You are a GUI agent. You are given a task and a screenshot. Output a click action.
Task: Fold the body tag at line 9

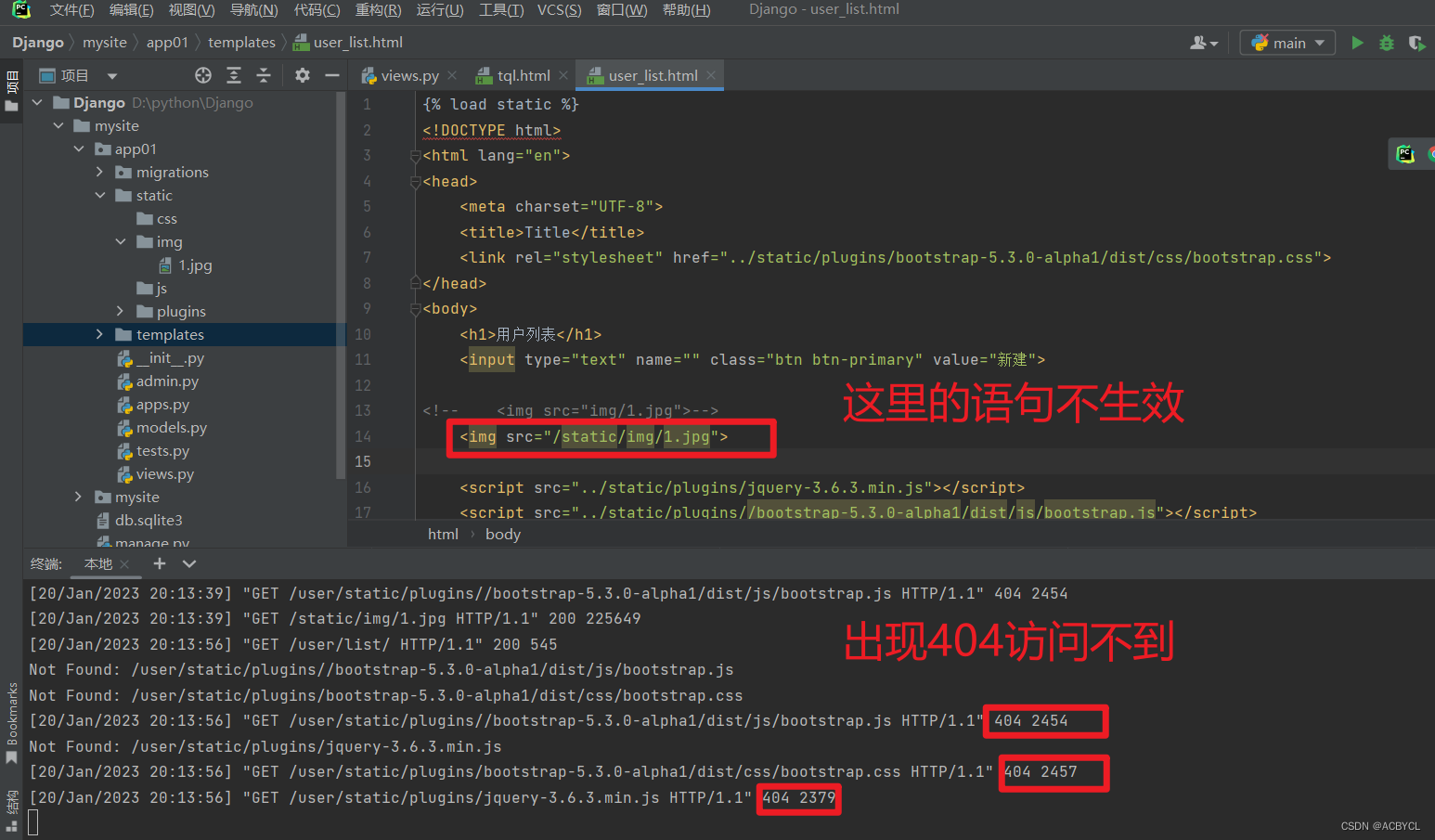tap(415, 309)
